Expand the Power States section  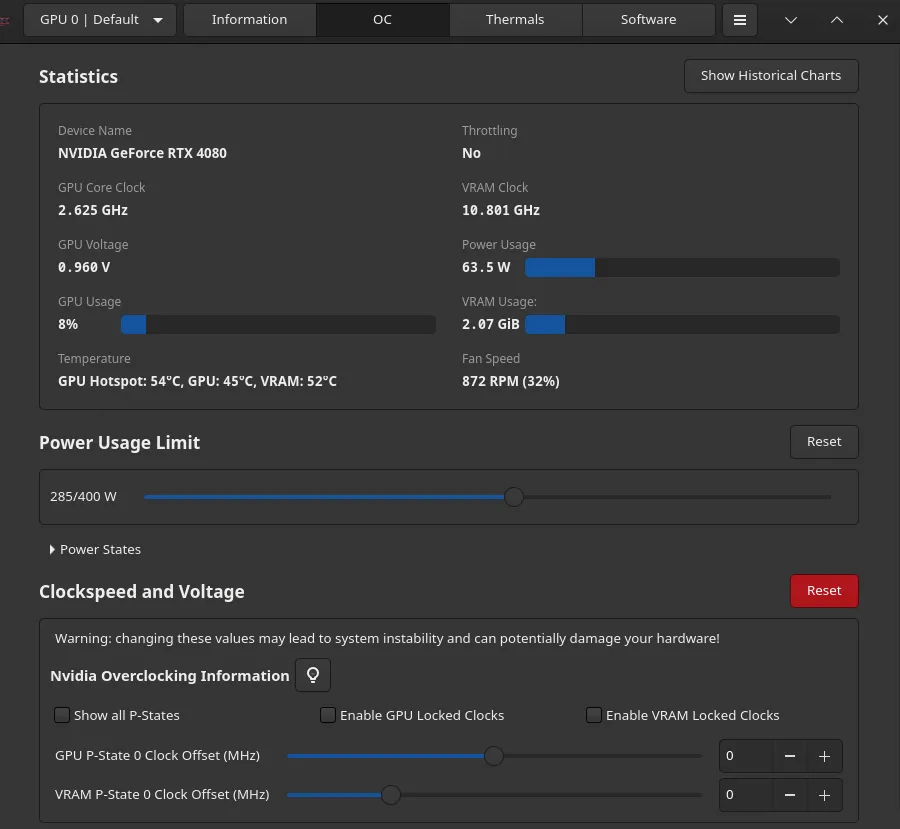click(95, 549)
